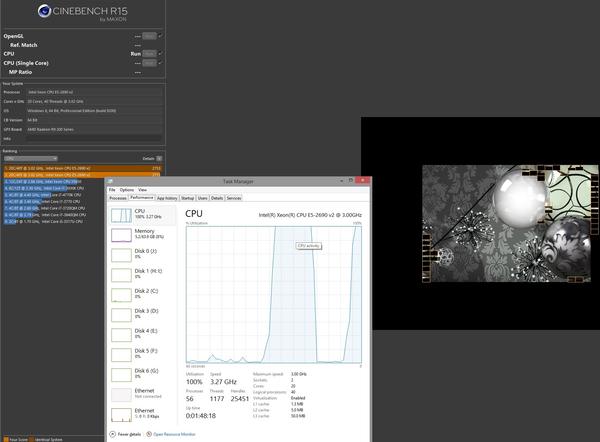Open the Options menu in Task Manager
600x442 pixels.
(127, 190)
